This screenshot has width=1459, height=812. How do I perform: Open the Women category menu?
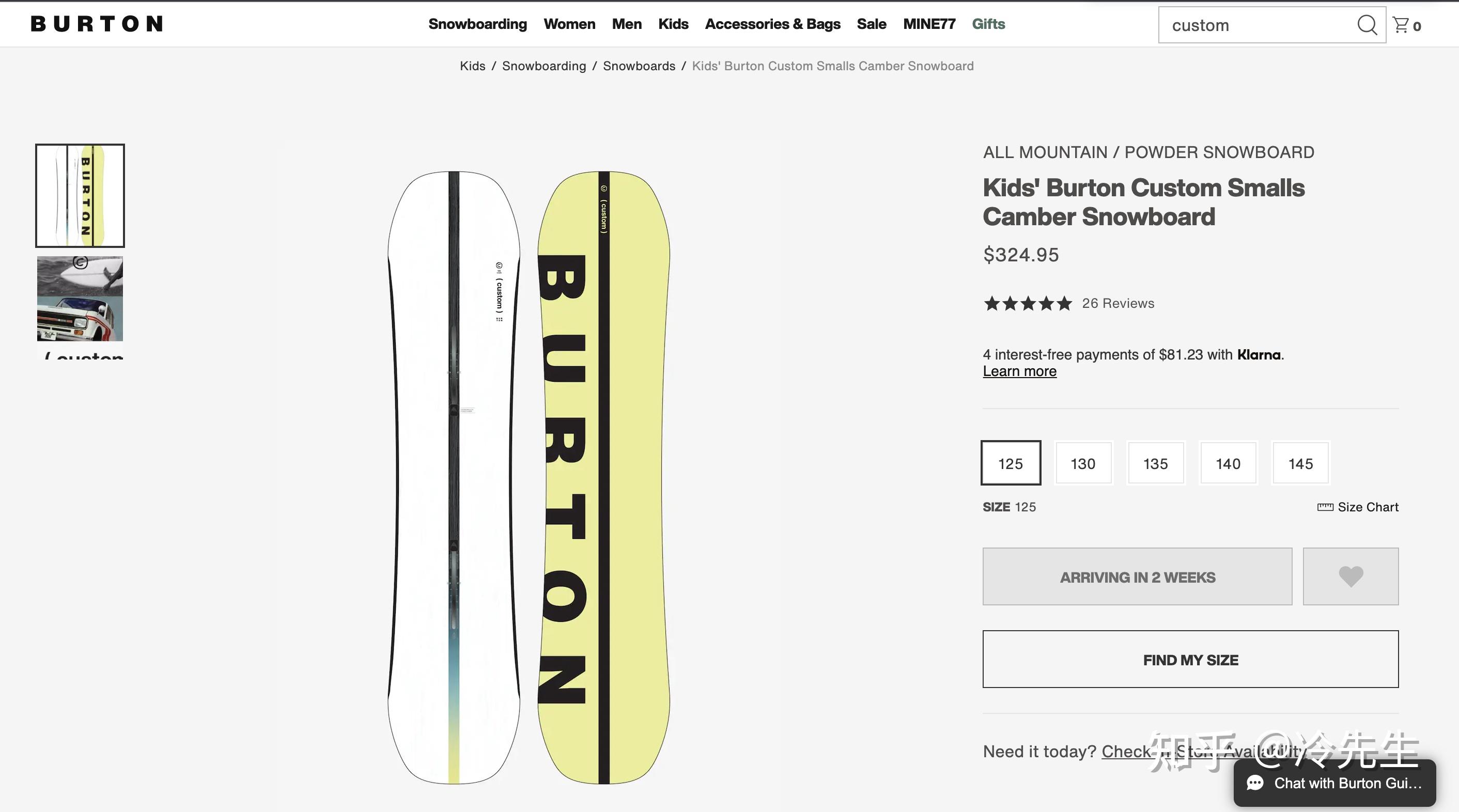(569, 24)
